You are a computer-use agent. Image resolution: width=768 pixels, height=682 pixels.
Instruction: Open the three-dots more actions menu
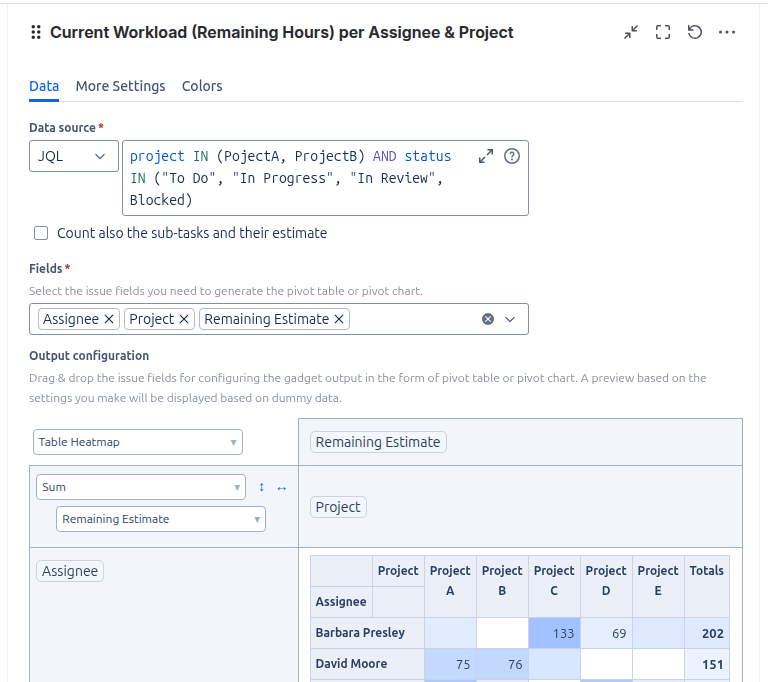click(726, 32)
